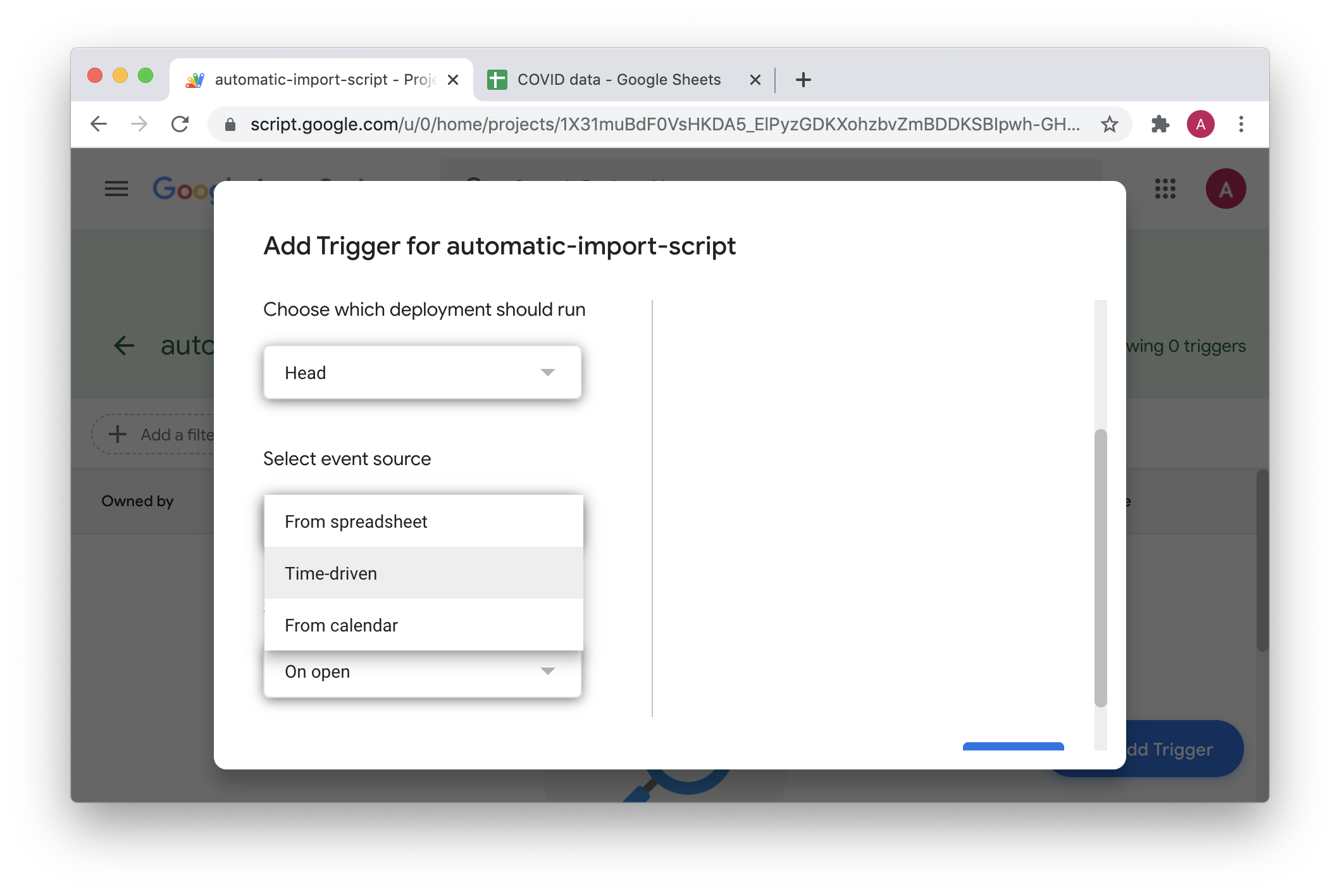Go back in browser history
This screenshot has width=1340, height=896.
coord(99,124)
